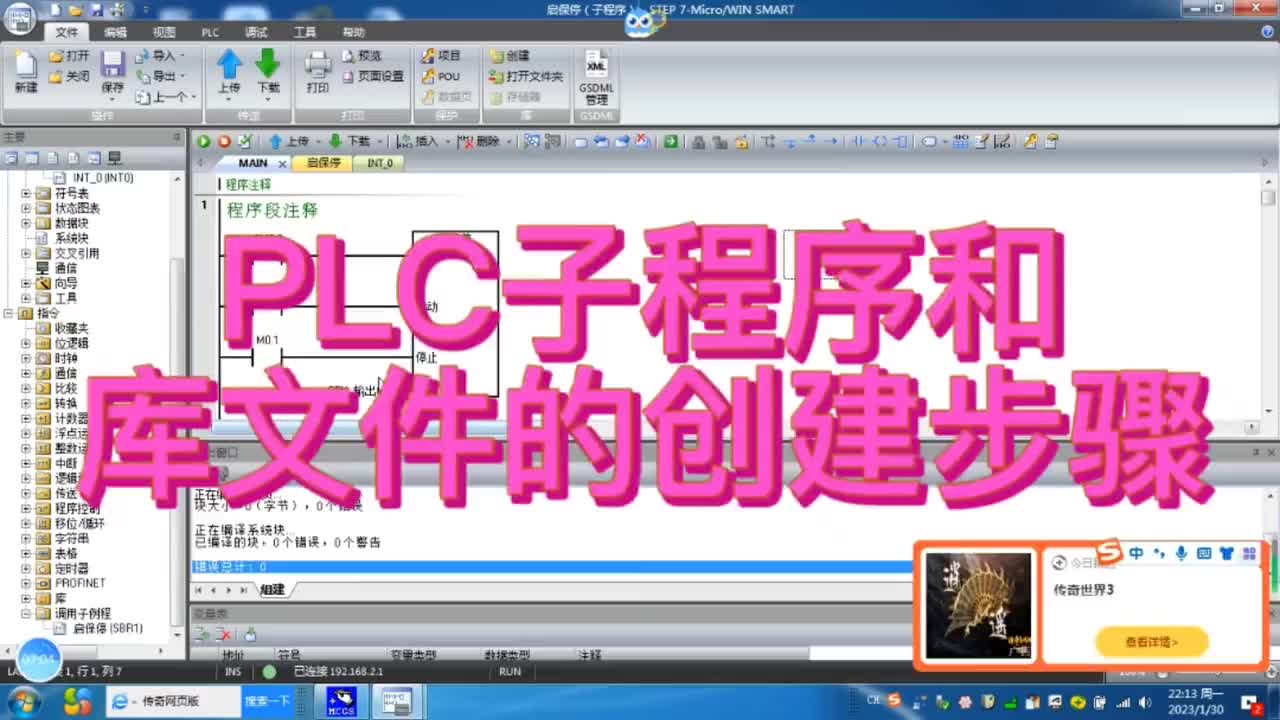The image size is (1280, 720).
Task: Click the toolbar 插入 (Insert) button
Action: 418,142
